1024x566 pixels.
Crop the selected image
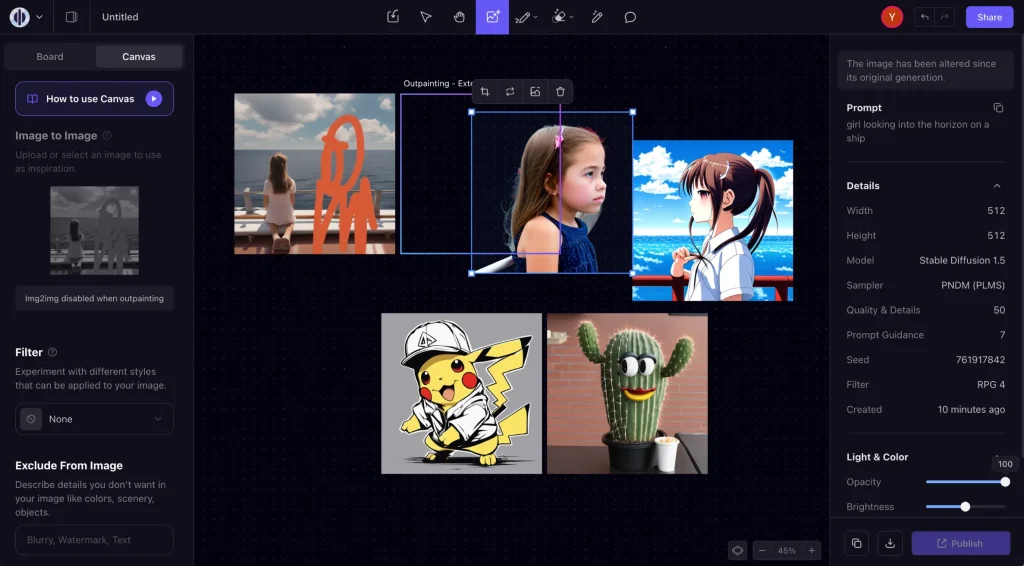pos(485,92)
